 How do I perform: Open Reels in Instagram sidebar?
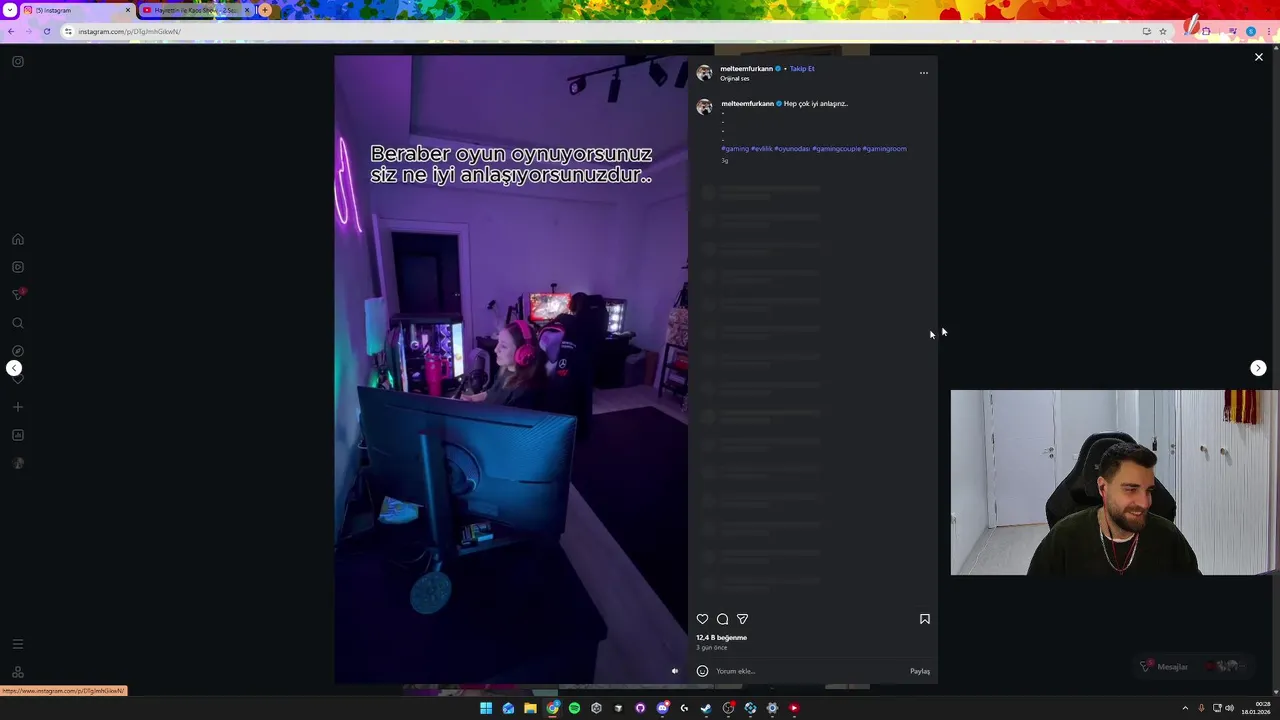click(x=18, y=267)
